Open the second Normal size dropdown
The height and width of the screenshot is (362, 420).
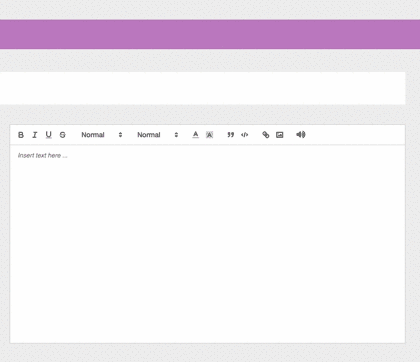(x=158, y=135)
